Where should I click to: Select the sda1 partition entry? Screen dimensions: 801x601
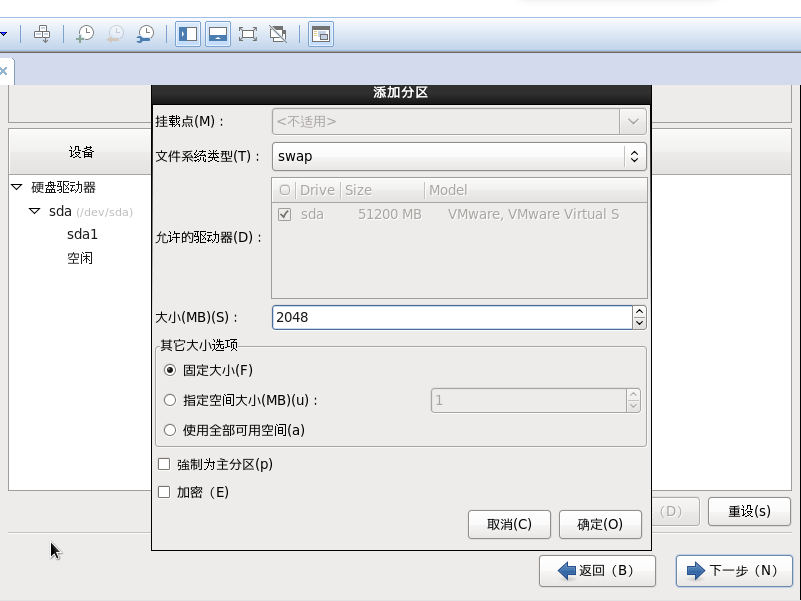82,235
